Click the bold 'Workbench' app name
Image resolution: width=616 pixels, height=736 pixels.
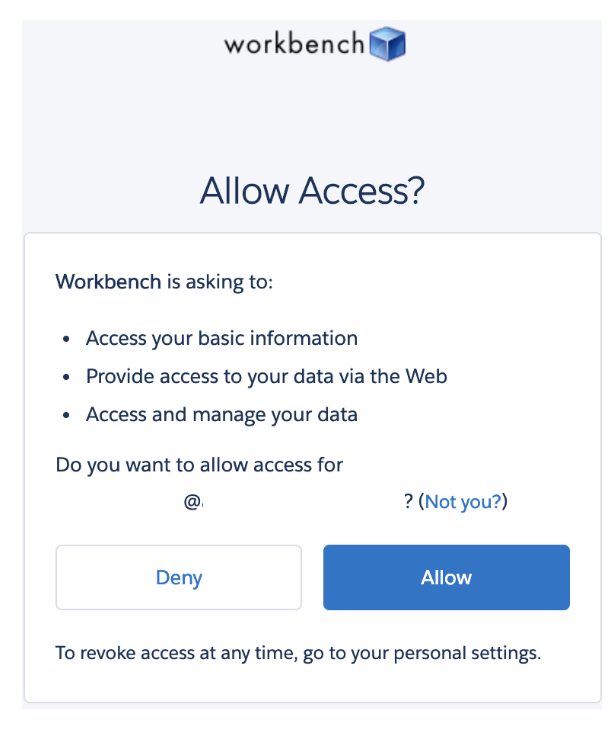point(108,281)
